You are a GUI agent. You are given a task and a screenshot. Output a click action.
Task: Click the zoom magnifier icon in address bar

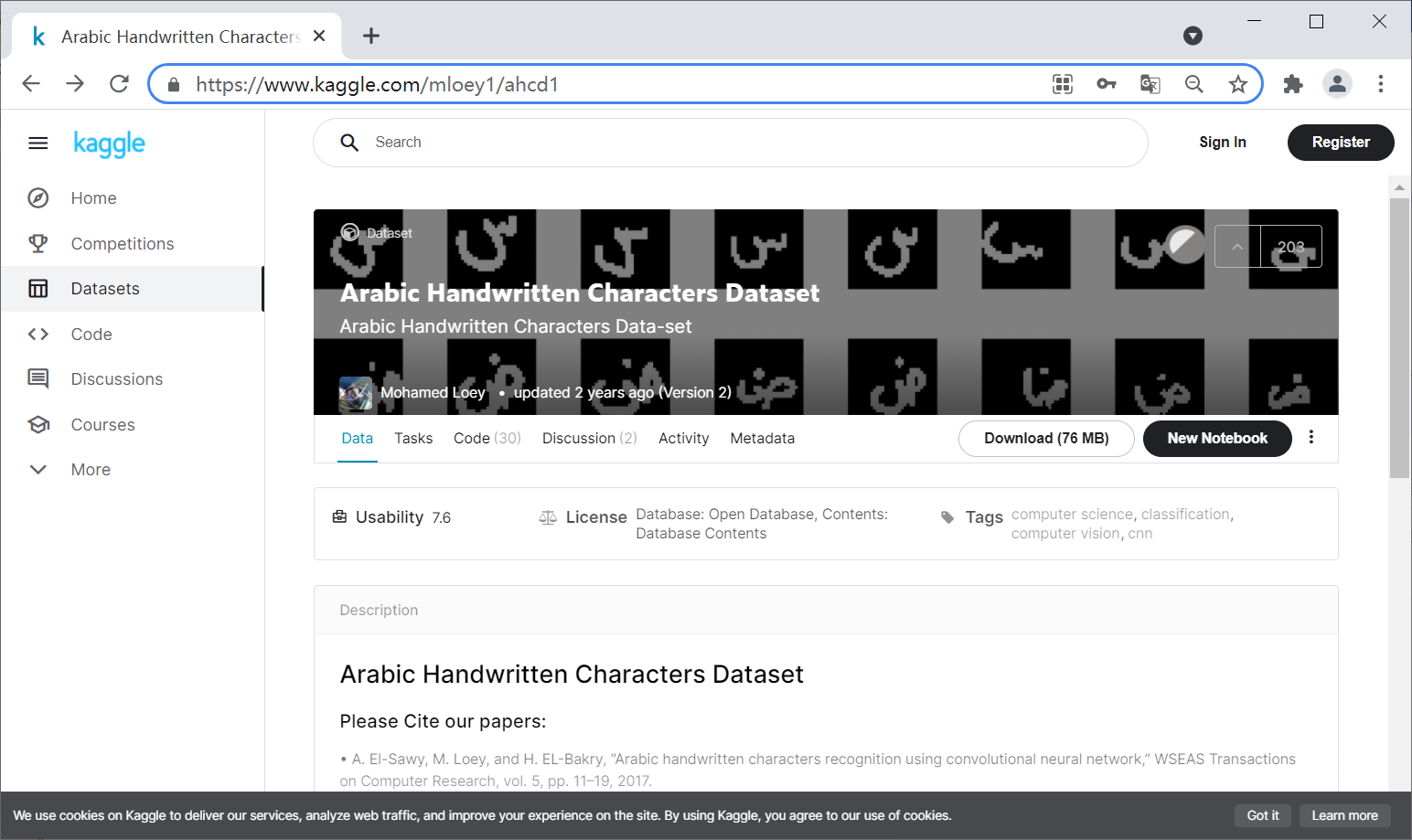(1194, 84)
